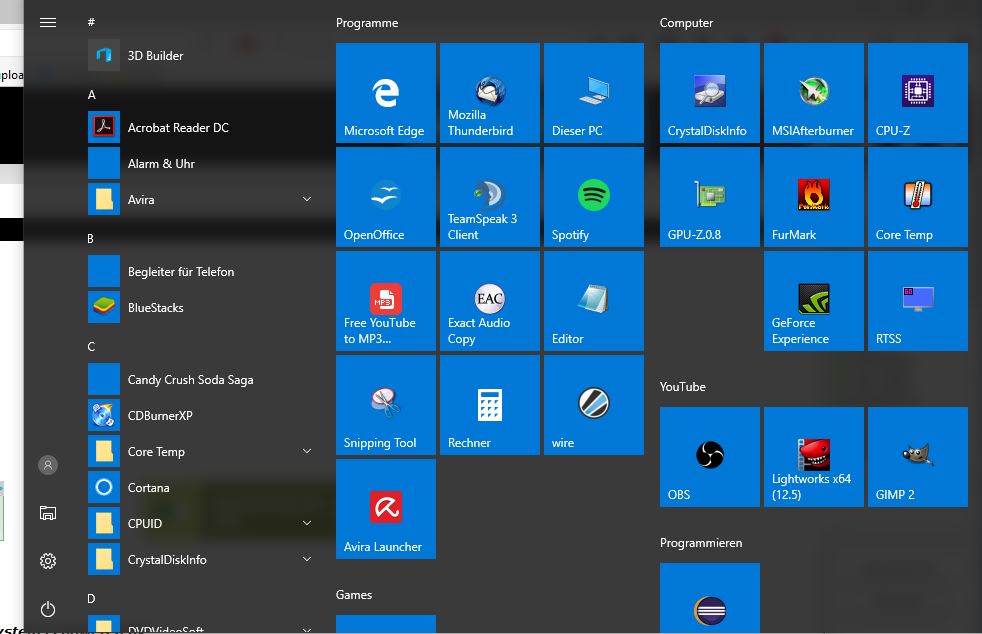Open the Dieser PC tile

pyautogui.click(x=594, y=93)
